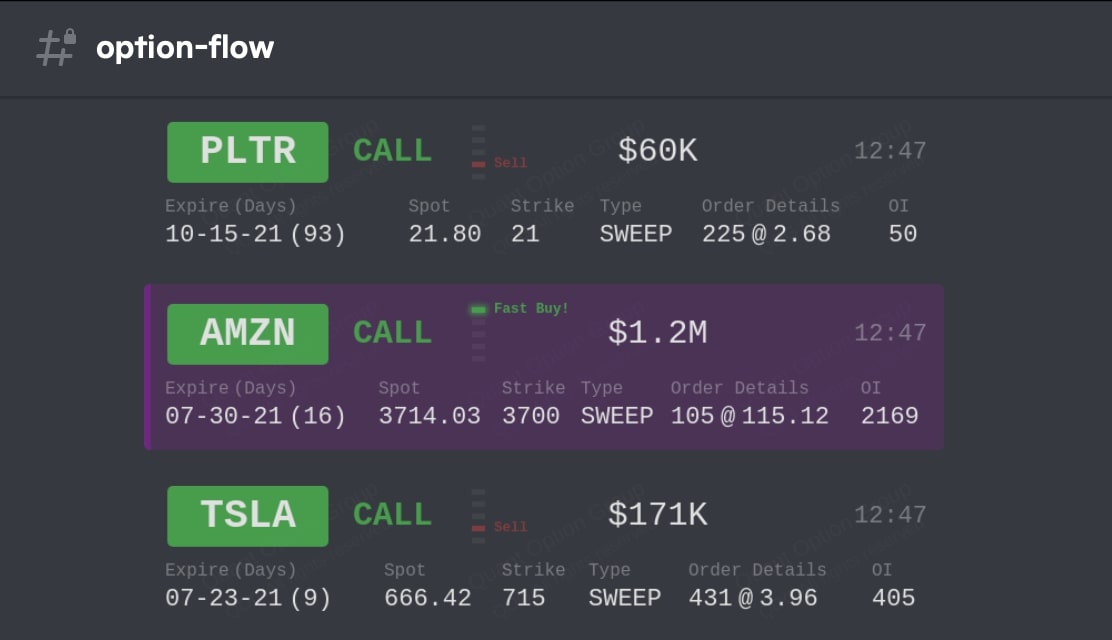
Task: Click the TSLA Sell signal meter
Action: tap(479, 516)
